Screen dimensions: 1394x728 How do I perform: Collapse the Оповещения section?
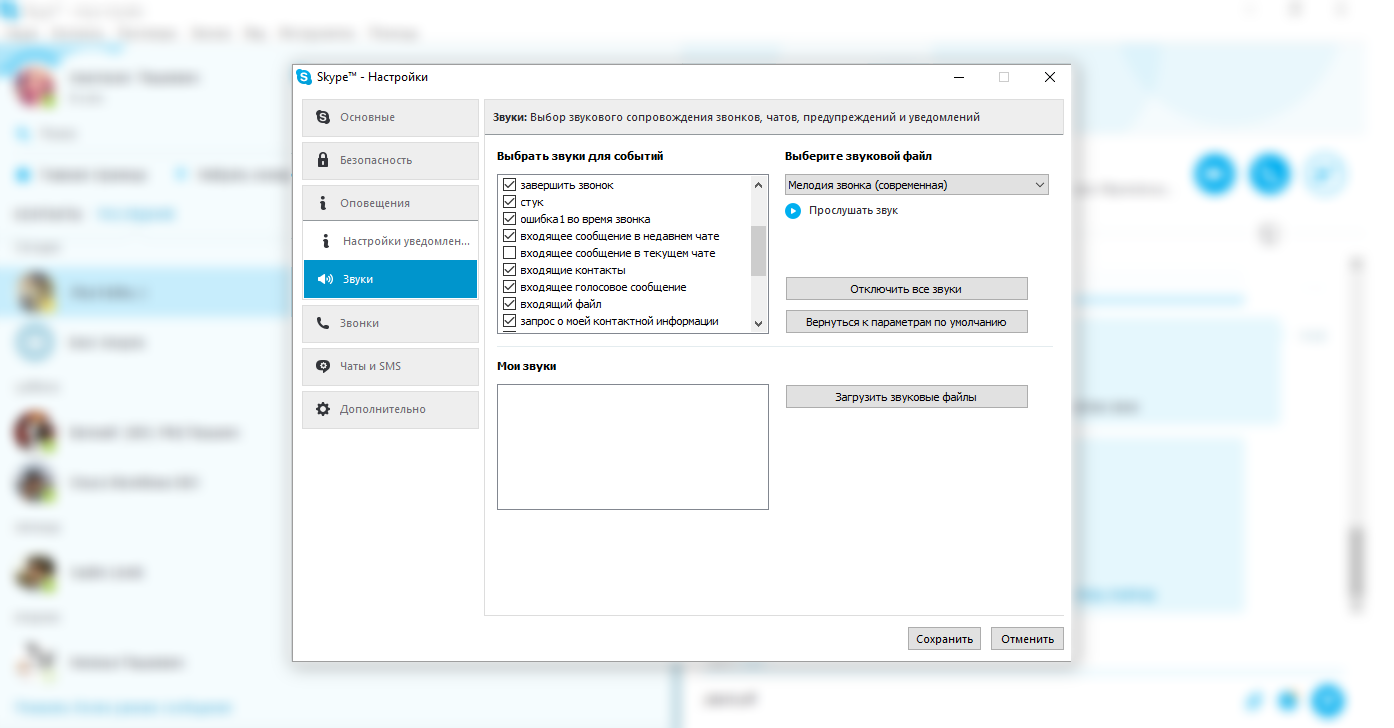(x=391, y=203)
